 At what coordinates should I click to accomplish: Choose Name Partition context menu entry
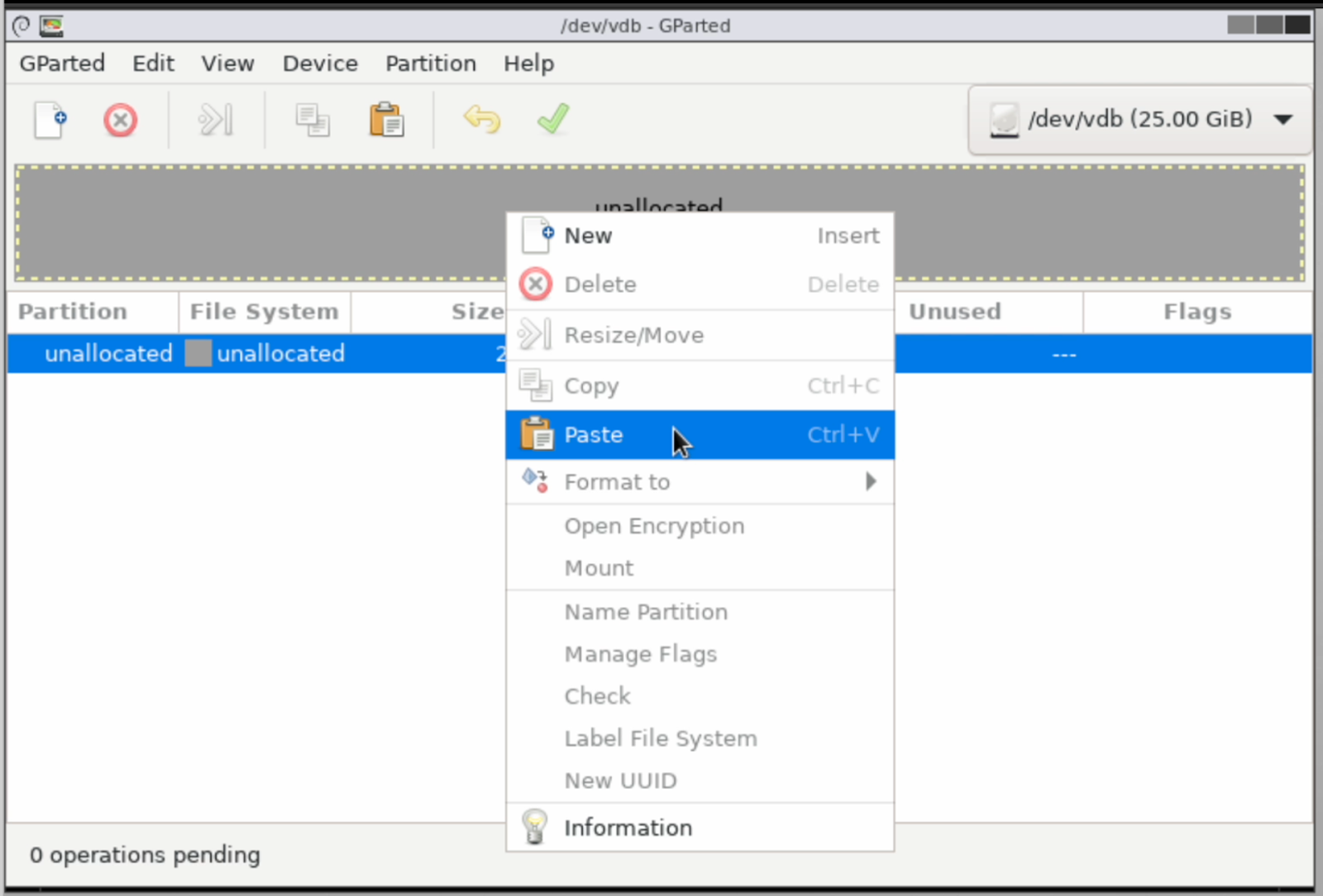tap(700, 612)
